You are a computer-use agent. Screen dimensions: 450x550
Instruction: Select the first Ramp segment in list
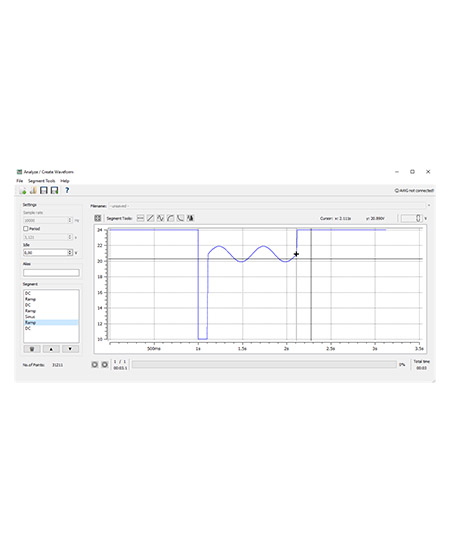[x=51, y=299]
